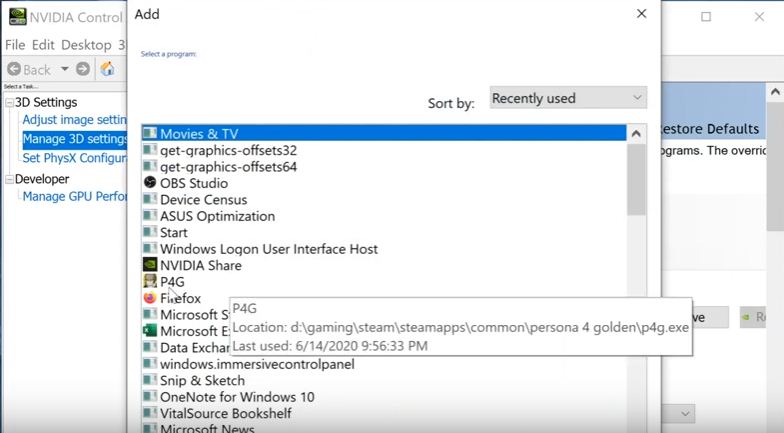Open the File menu in NVIDIA Control Panel

coord(15,45)
